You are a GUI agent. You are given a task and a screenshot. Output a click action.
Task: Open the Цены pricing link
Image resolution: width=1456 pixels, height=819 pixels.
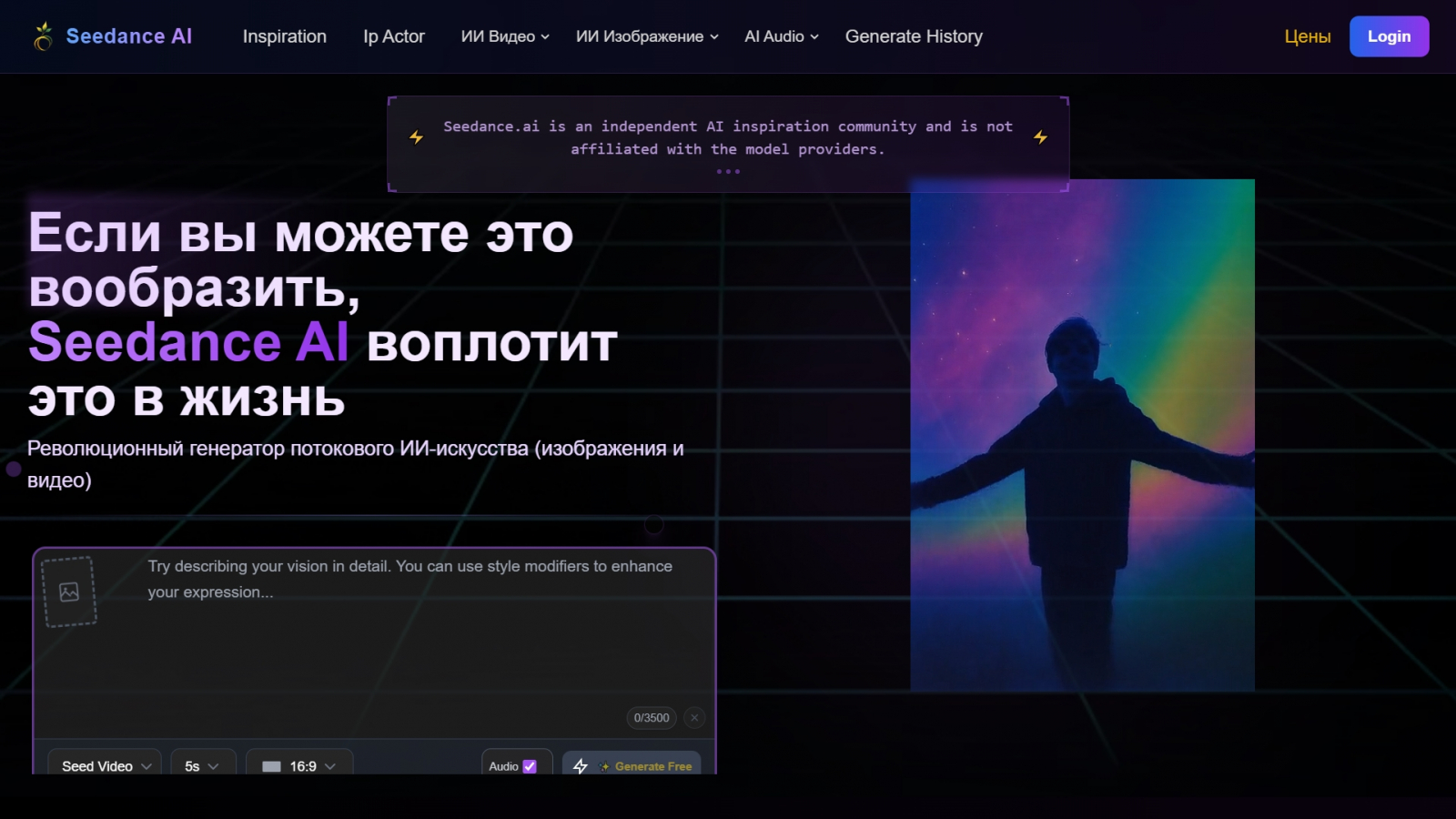[x=1308, y=36]
